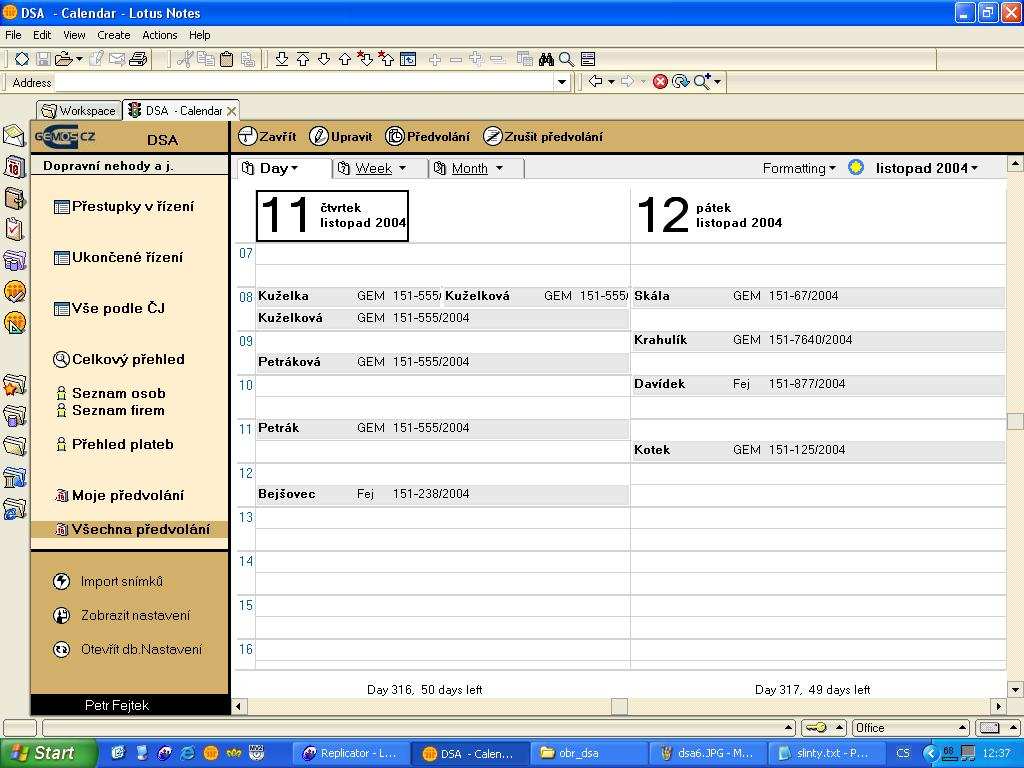This screenshot has height=768, width=1024.
Task: Click the Předvolání action button
Action: click(428, 136)
